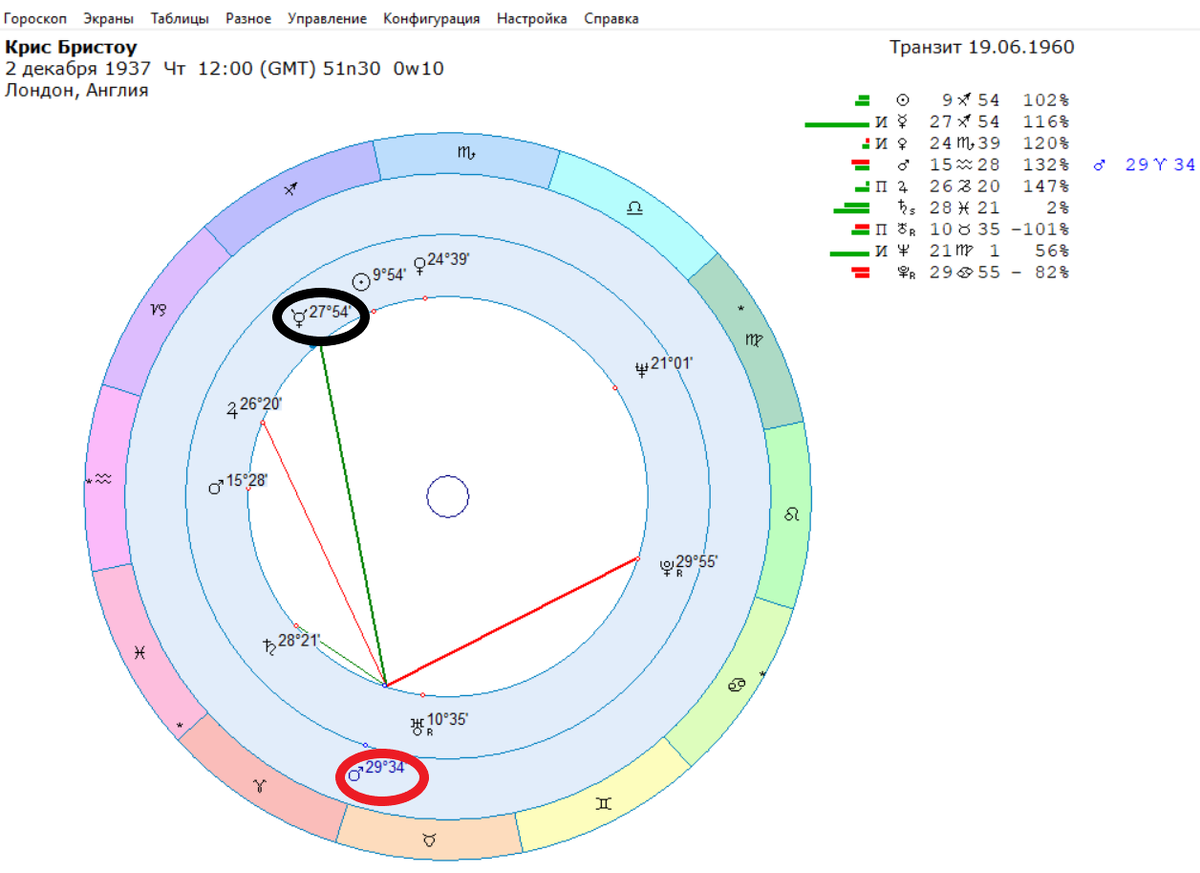
Task: Select the Capricorn sign segment on the zodiac ring
Action: point(160,310)
